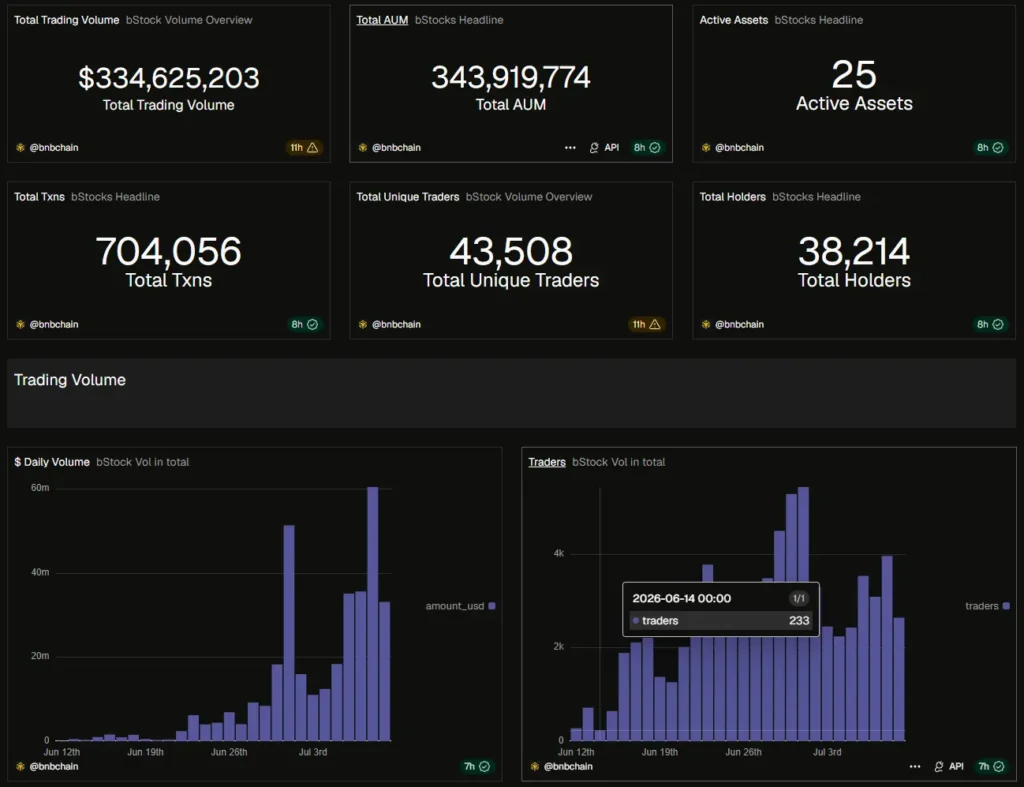1024x787 pixels.
Task: Click the tallest bar in Traders chart
Action: point(803,614)
